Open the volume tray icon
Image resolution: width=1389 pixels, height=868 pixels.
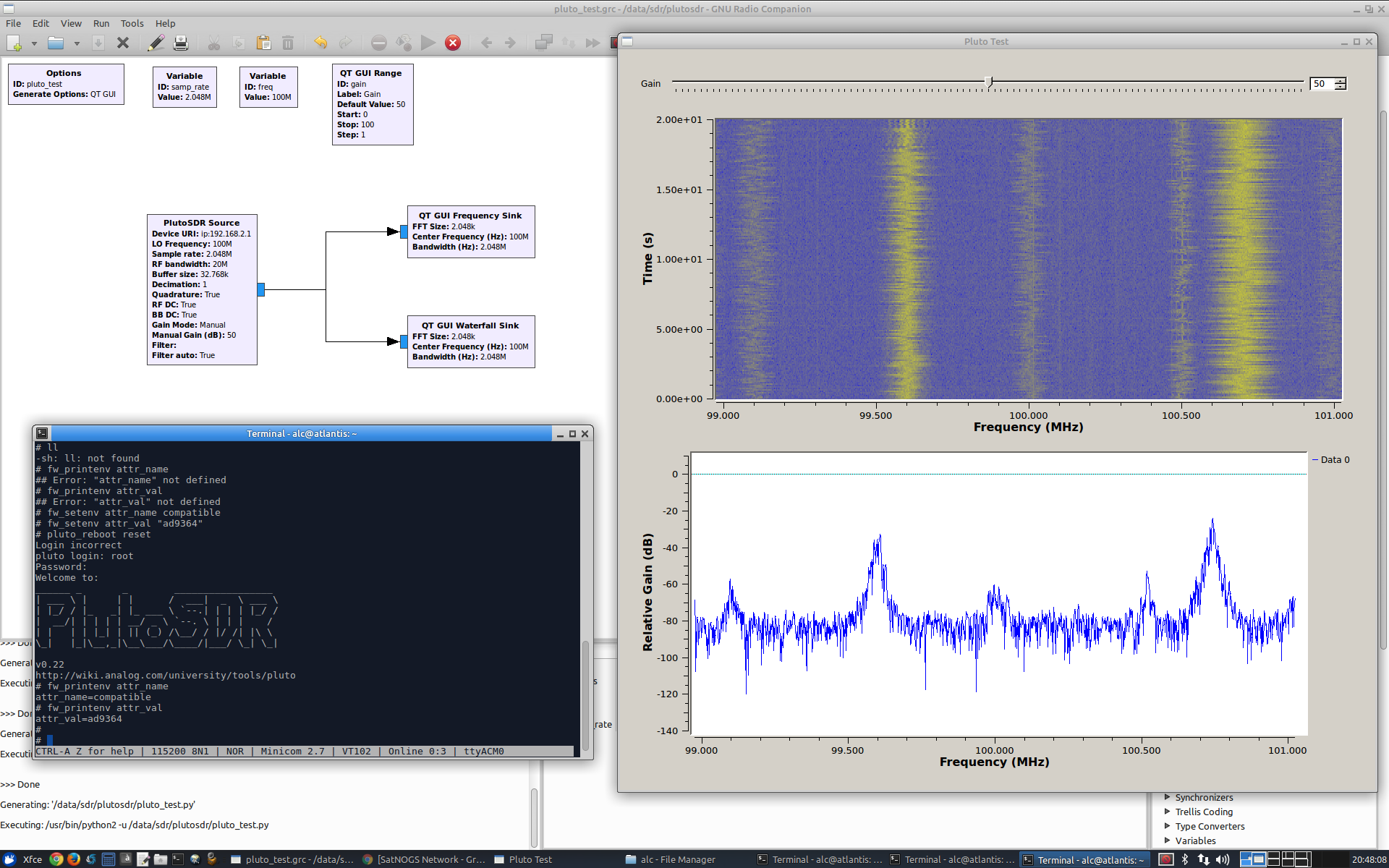tap(1223, 859)
